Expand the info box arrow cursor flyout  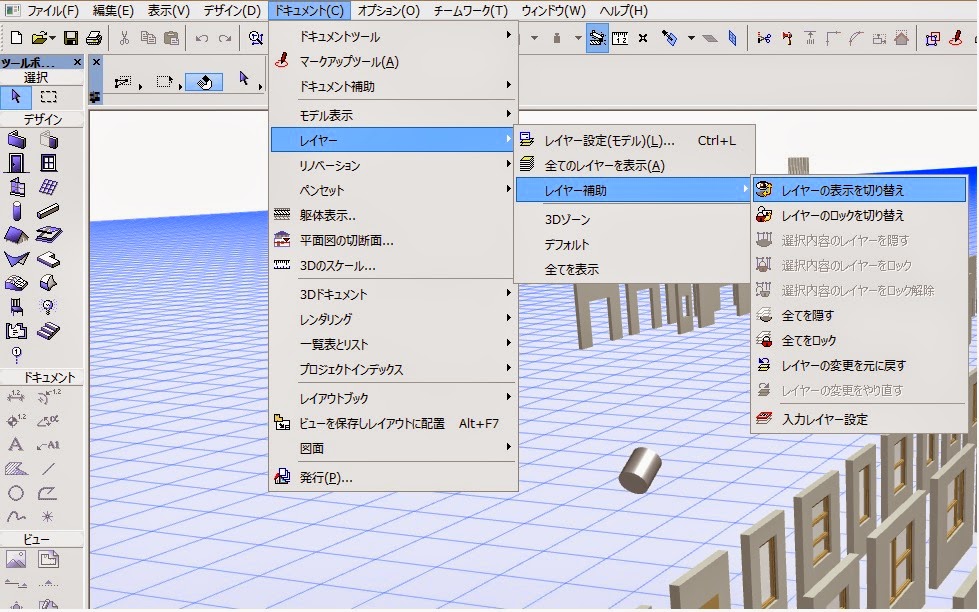pyautogui.click(x=260, y=86)
